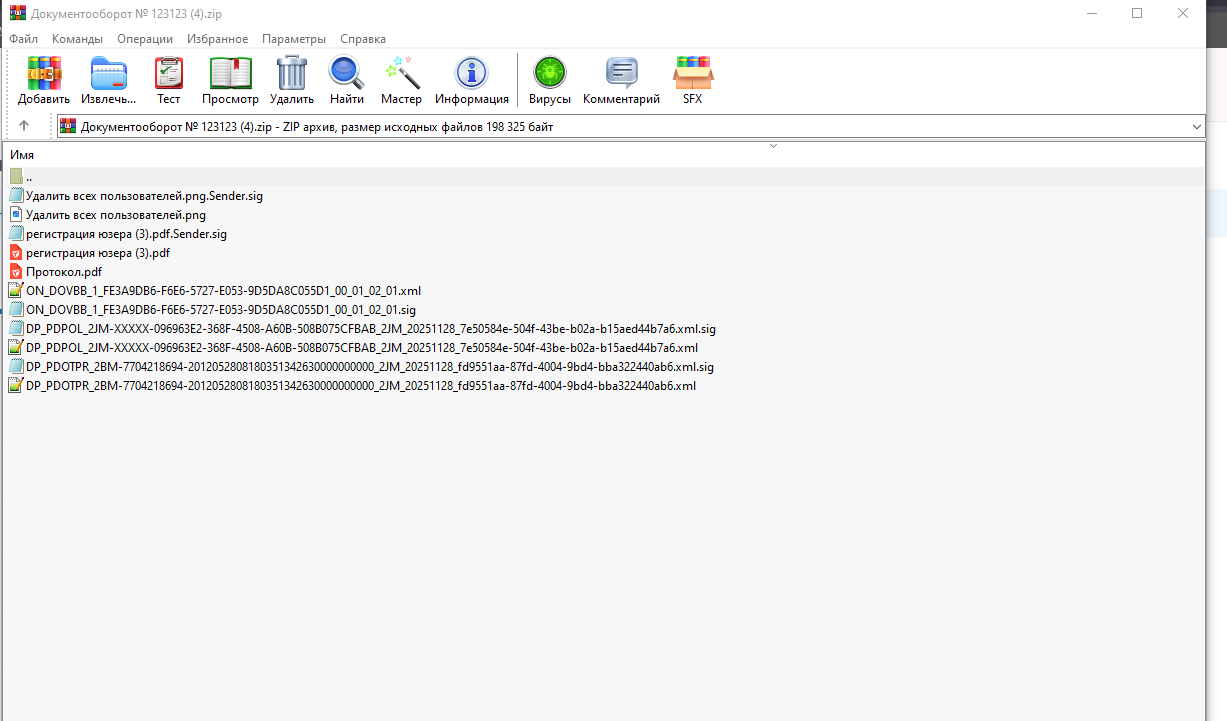Select name Удалить всех пользователей.png.Sender.sig
Image resolution: width=1227 pixels, height=721 pixels.
[145, 196]
